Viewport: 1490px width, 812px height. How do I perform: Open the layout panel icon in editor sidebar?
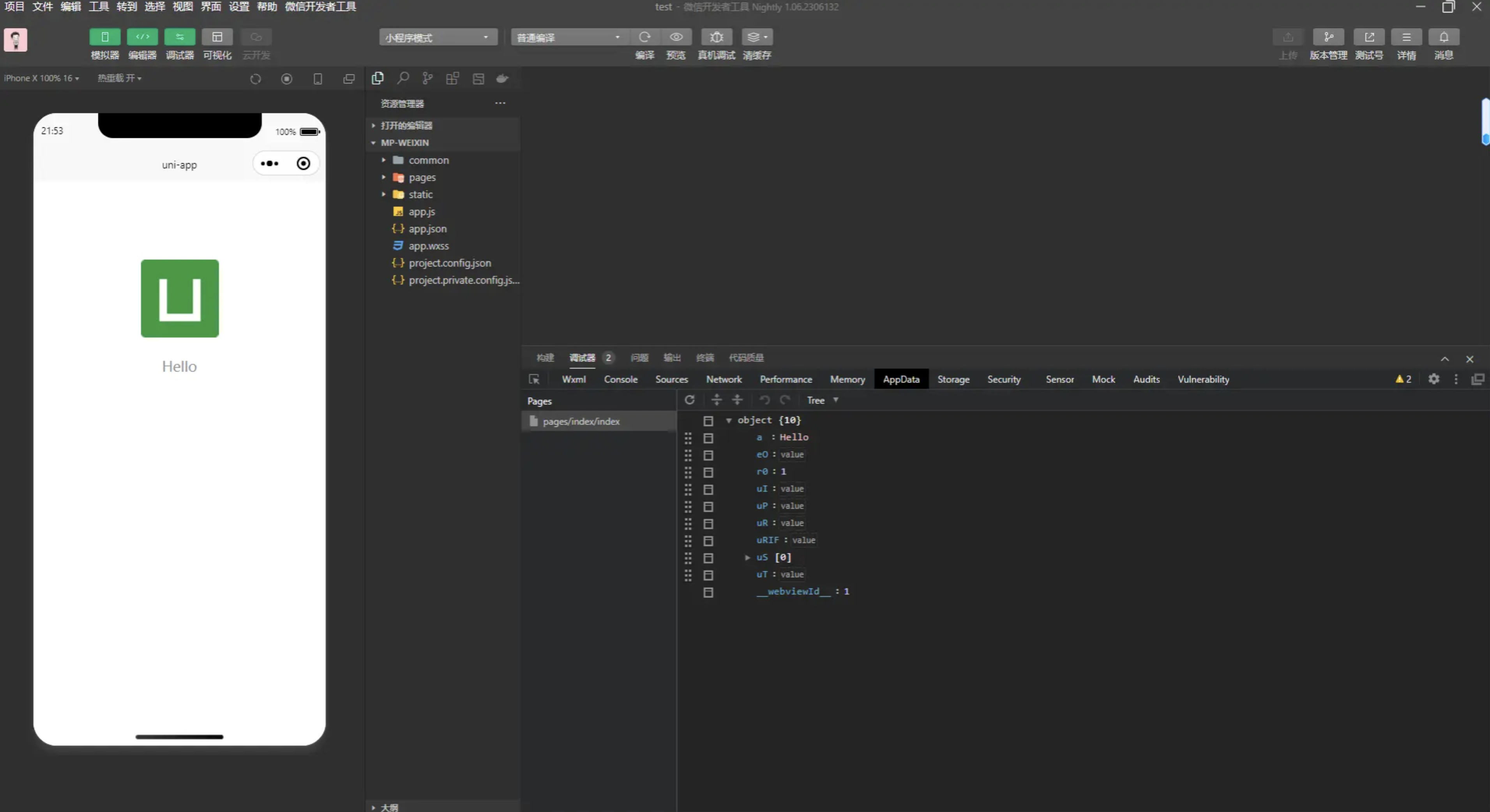click(x=478, y=79)
